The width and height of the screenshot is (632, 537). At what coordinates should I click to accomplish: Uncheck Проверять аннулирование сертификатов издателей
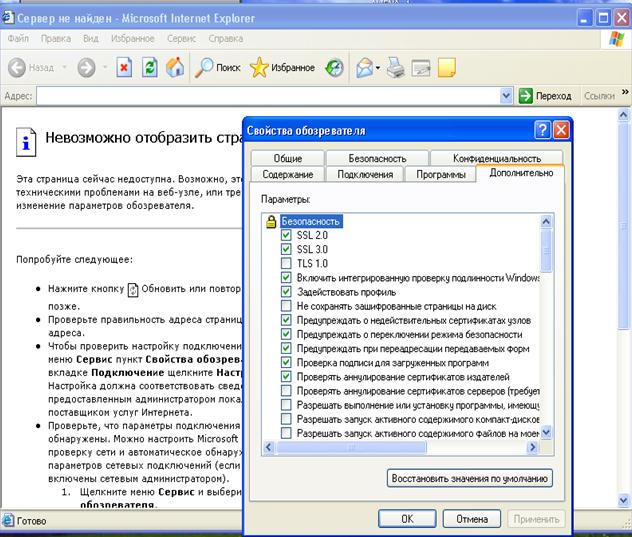point(286,377)
